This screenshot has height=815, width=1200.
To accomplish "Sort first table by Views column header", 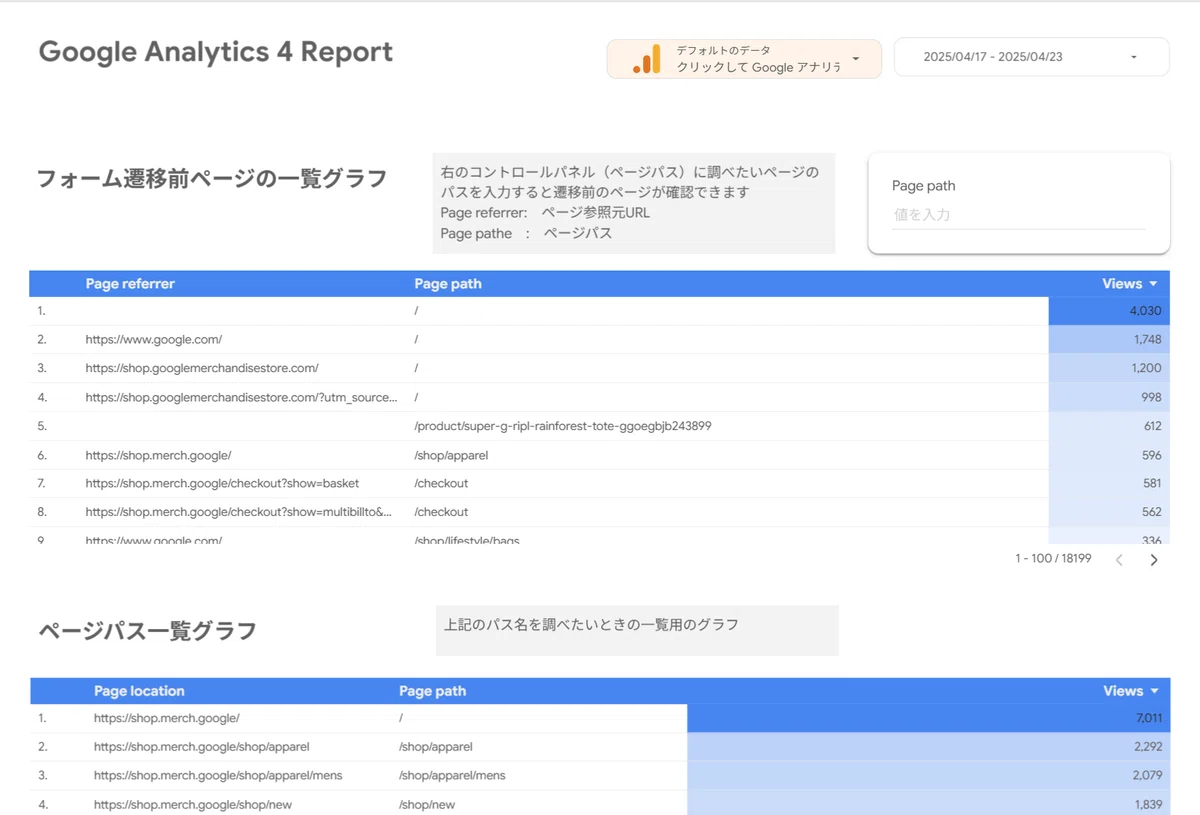I will pos(1130,284).
